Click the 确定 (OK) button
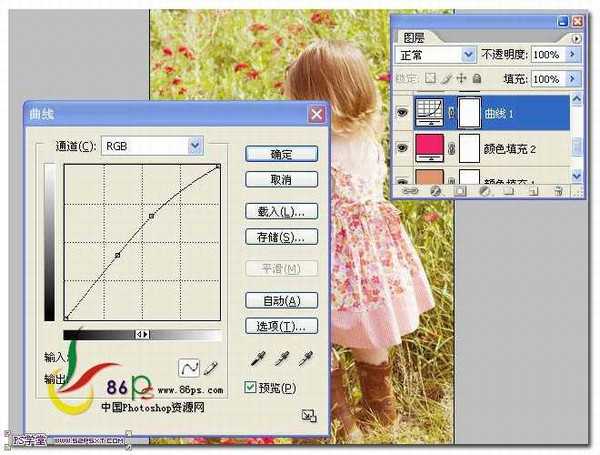This screenshot has height=455, width=600. 281,154
